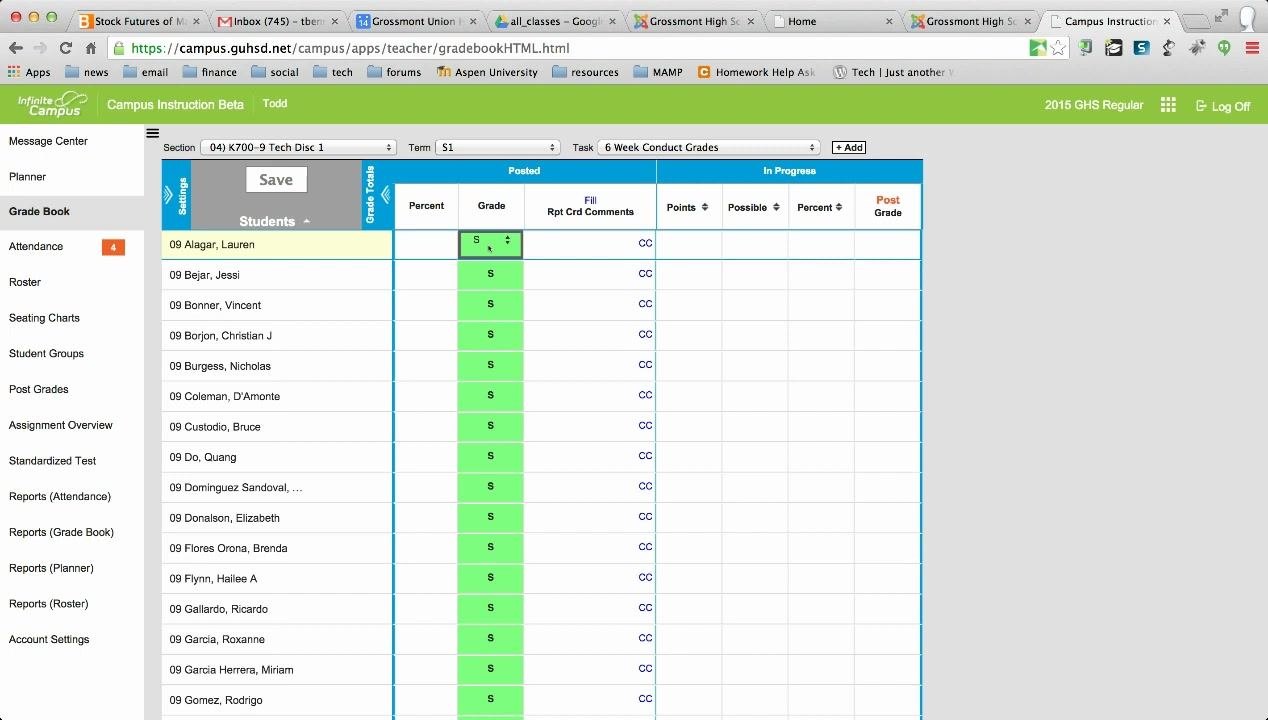Viewport: 1268px width, 720px height.
Task: Switch to all_classes Google tab
Action: (556, 21)
